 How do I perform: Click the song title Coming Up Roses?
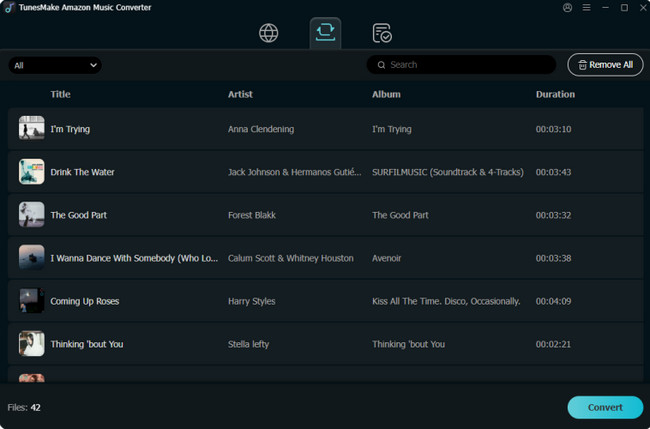85,301
